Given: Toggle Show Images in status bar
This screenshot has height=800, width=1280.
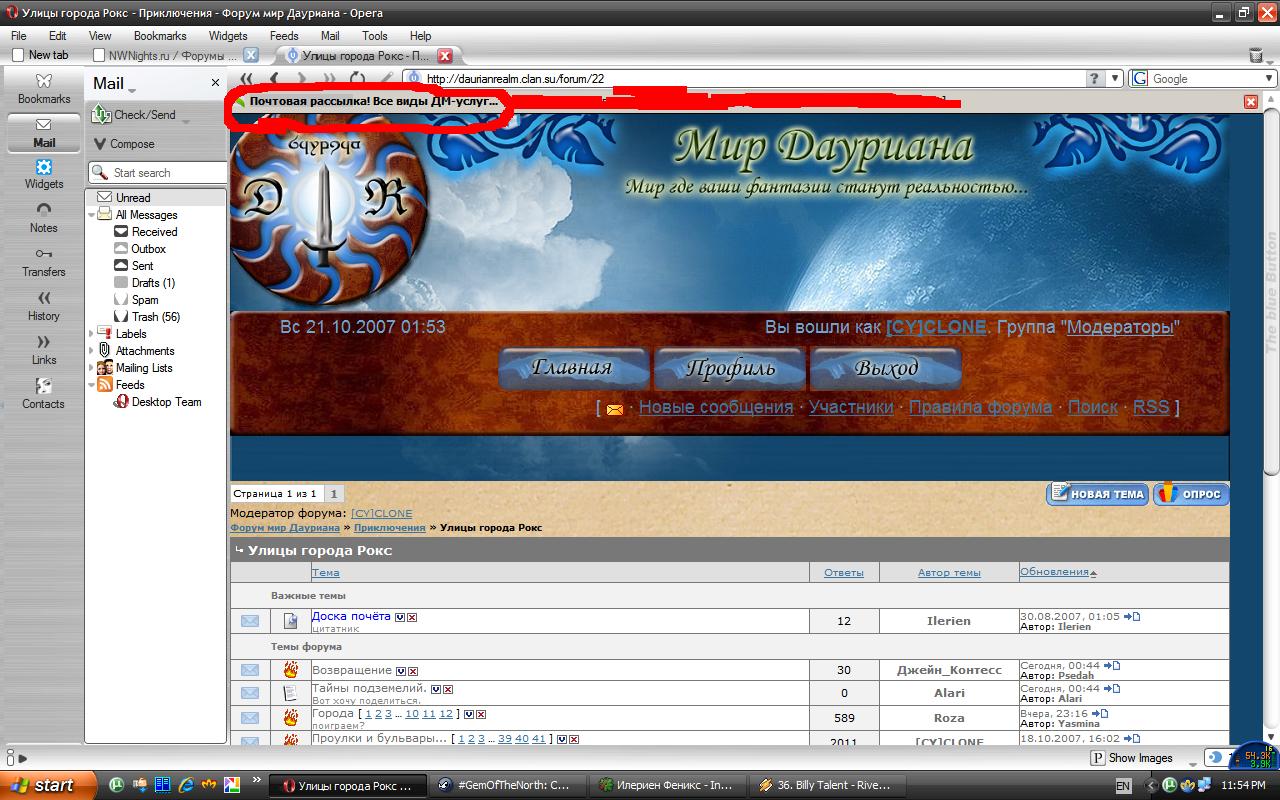Looking at the screenshot, I should 1132,758.
